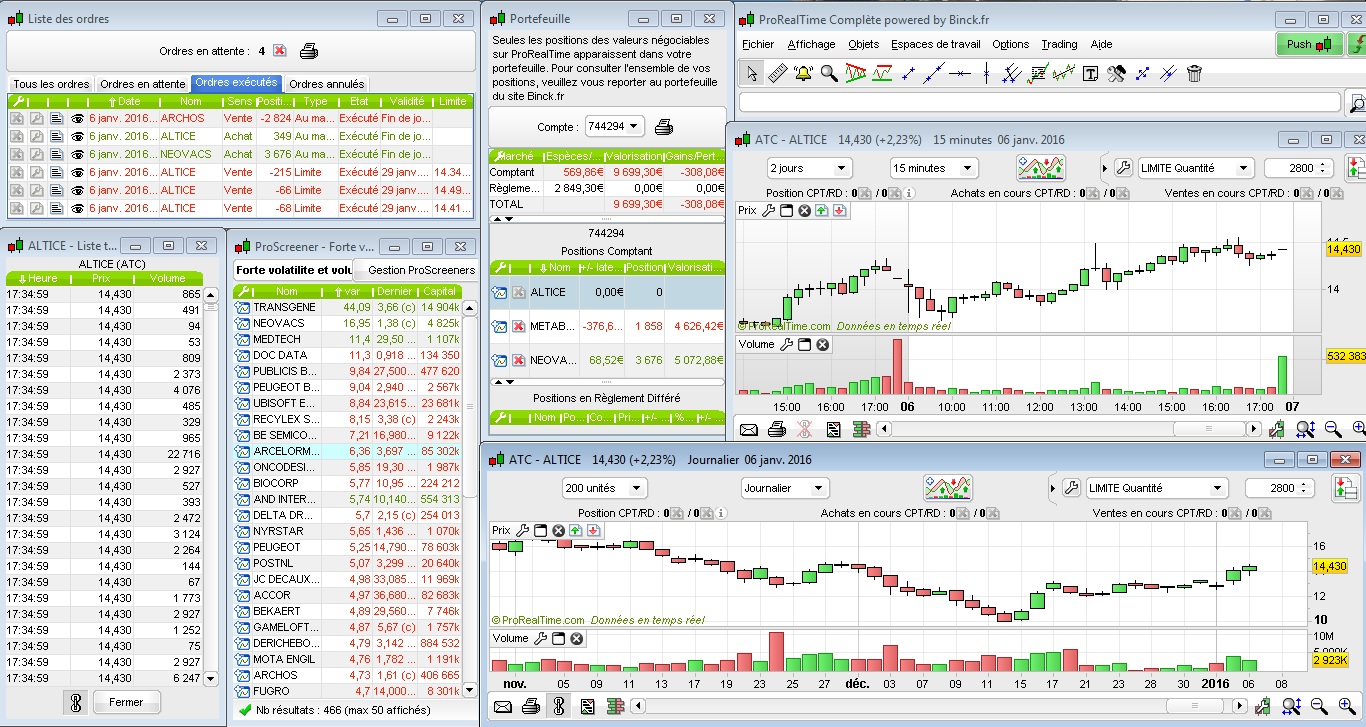Image resolution: width=1366 pixels, height=727 pixels.
Task: Switch to the 'Ordres annulés' tab
Action: click(x=327, y=84)
